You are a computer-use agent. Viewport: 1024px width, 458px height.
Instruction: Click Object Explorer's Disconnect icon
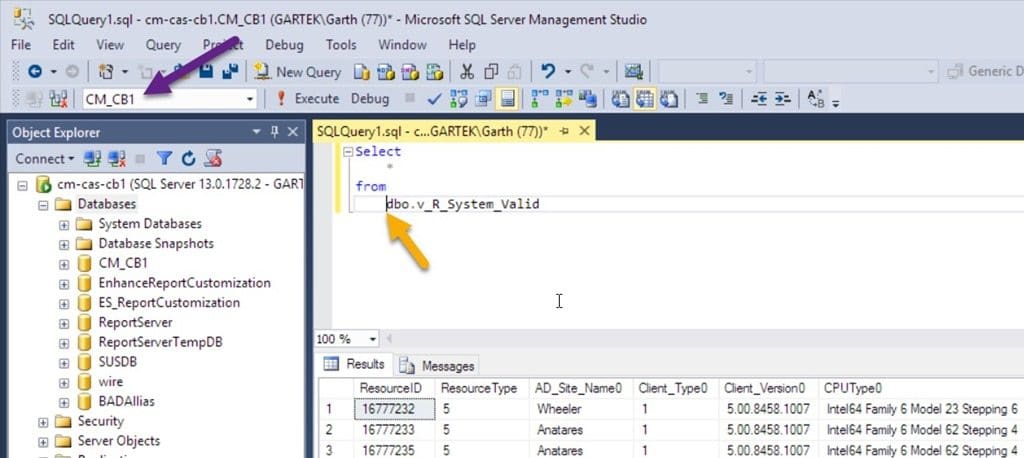[x=117, y=158]
